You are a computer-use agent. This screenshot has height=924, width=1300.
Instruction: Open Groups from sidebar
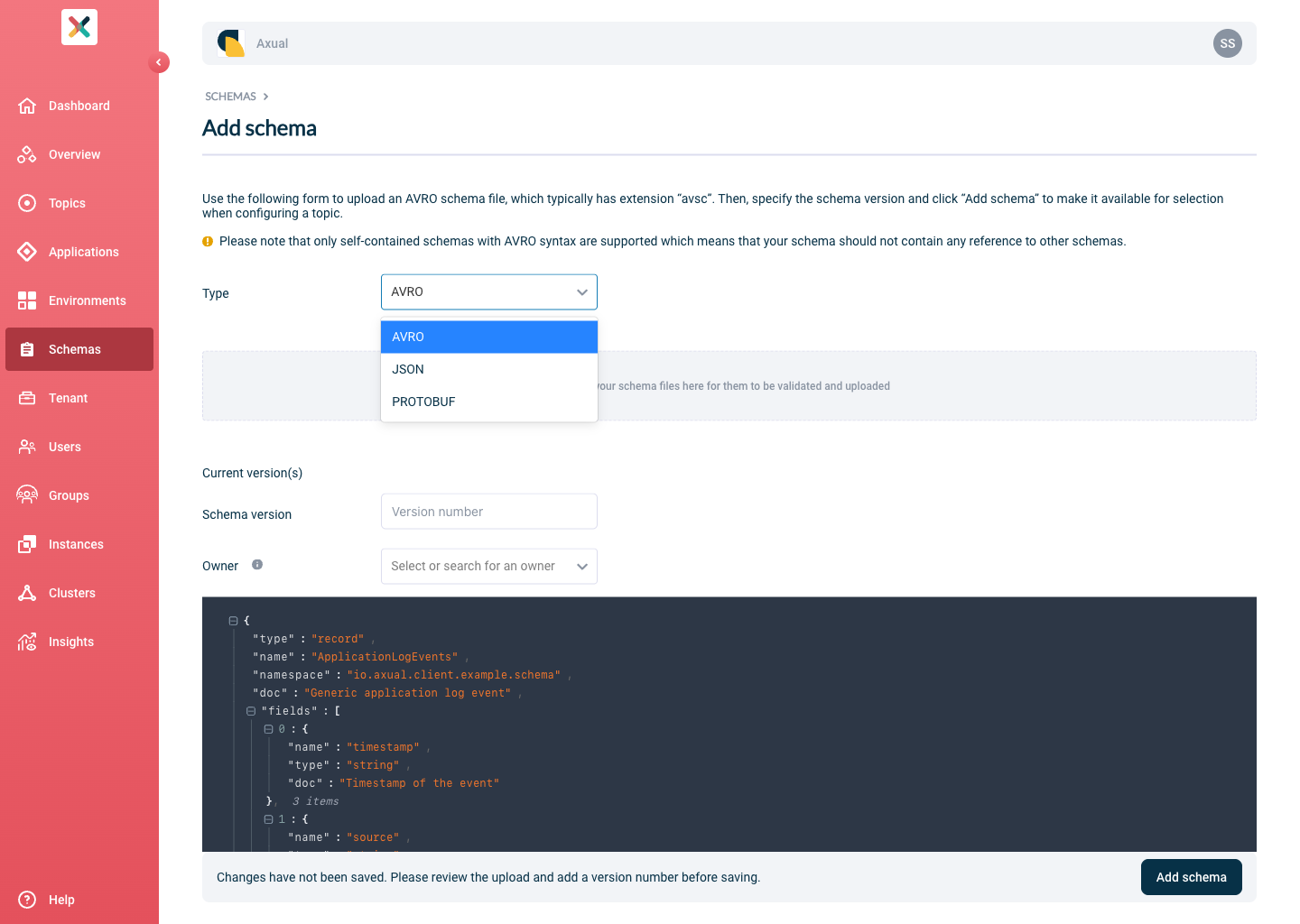pyautogui.click(x=79, y=495)
